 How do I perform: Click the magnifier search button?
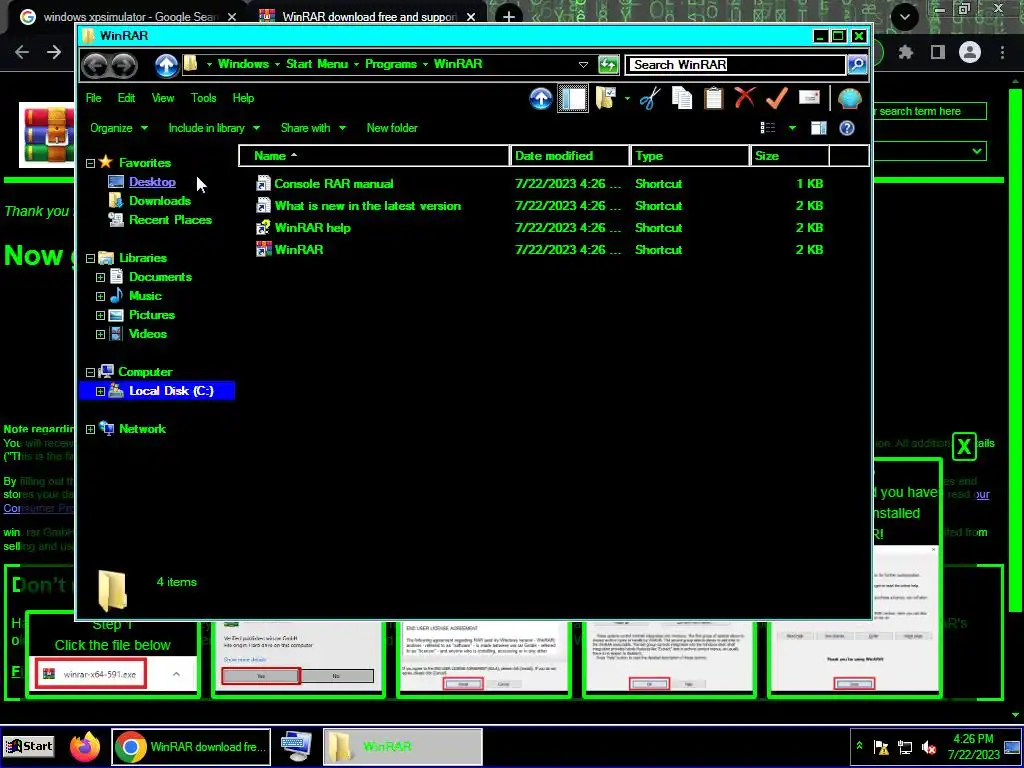click(x=857, y=64)
